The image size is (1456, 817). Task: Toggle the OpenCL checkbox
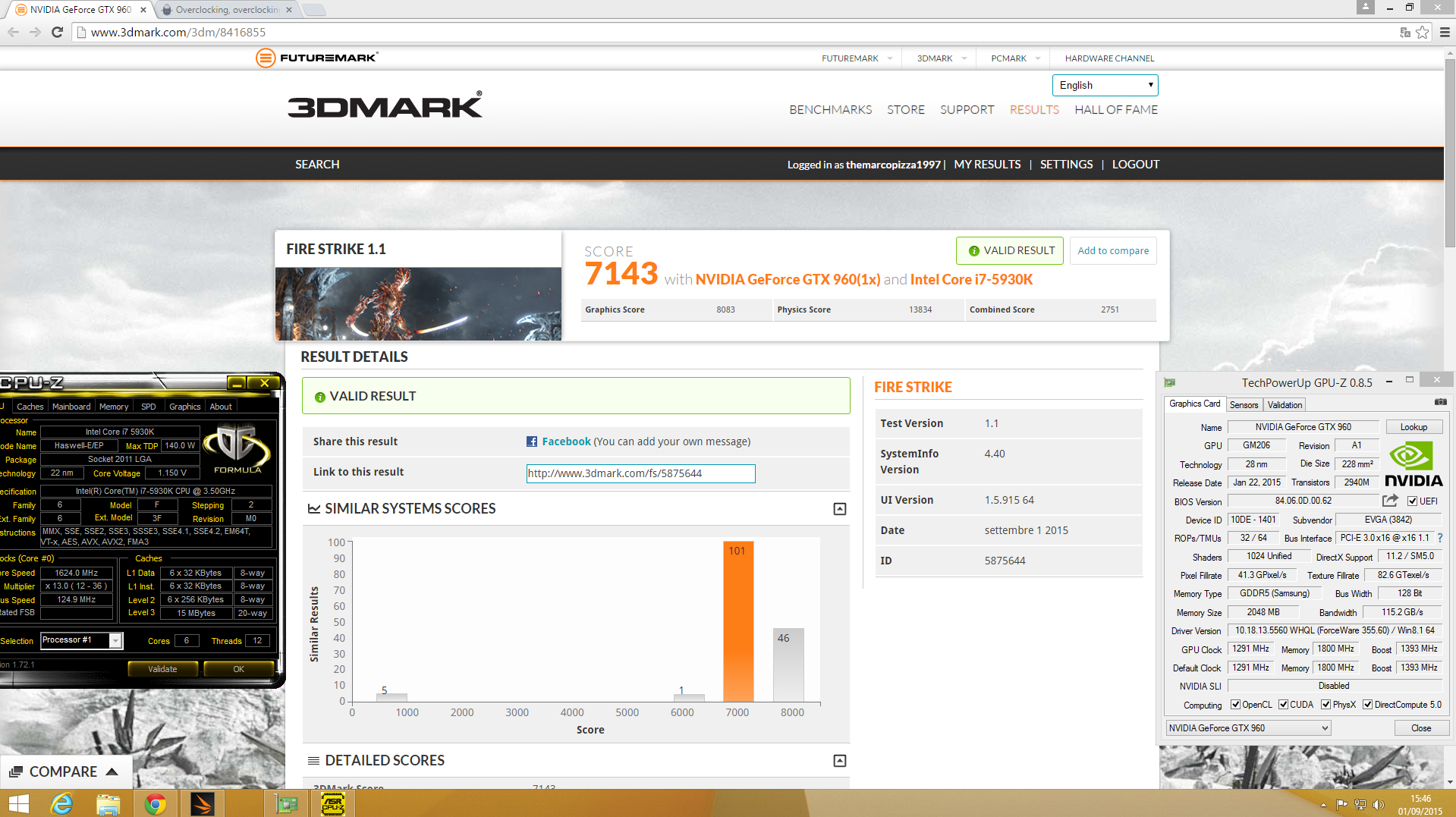pos(1235,705)
